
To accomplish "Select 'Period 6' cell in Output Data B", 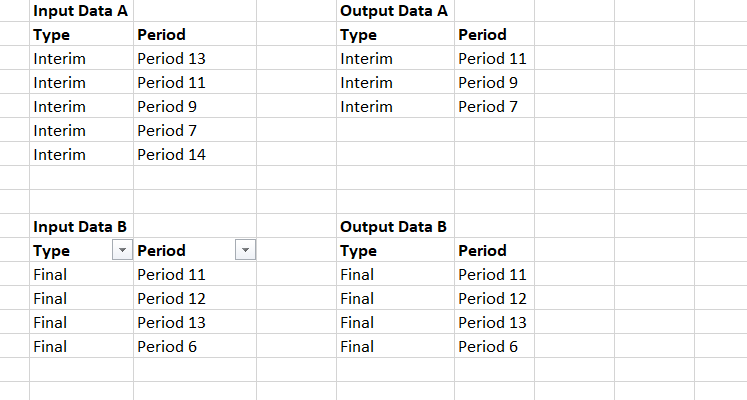I will (488, 347).
